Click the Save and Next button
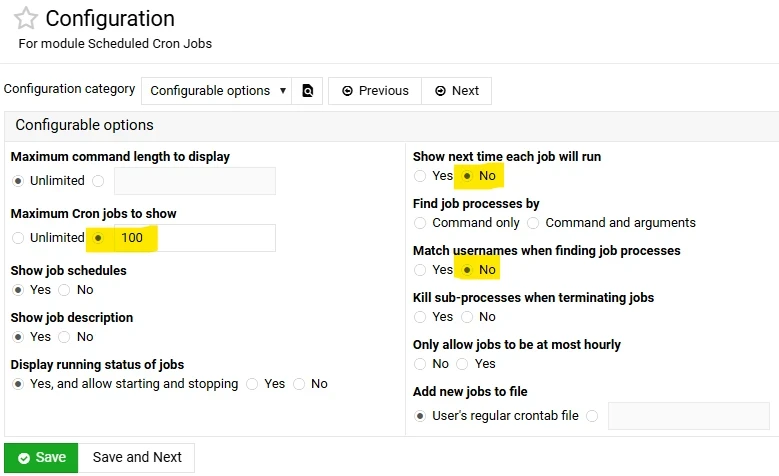779x476 pixels. pos(137,457)
